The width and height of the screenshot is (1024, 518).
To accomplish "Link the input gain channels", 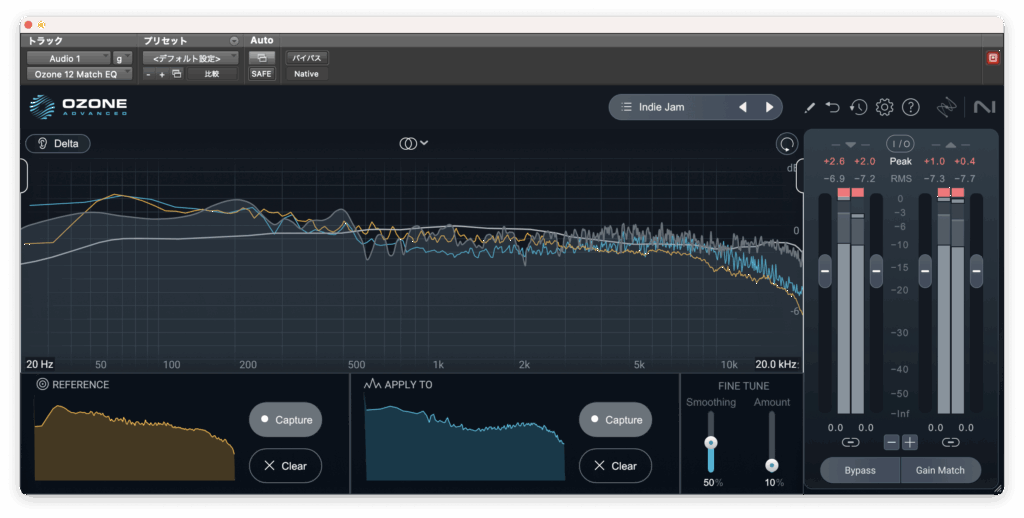I will click(850, 442).
